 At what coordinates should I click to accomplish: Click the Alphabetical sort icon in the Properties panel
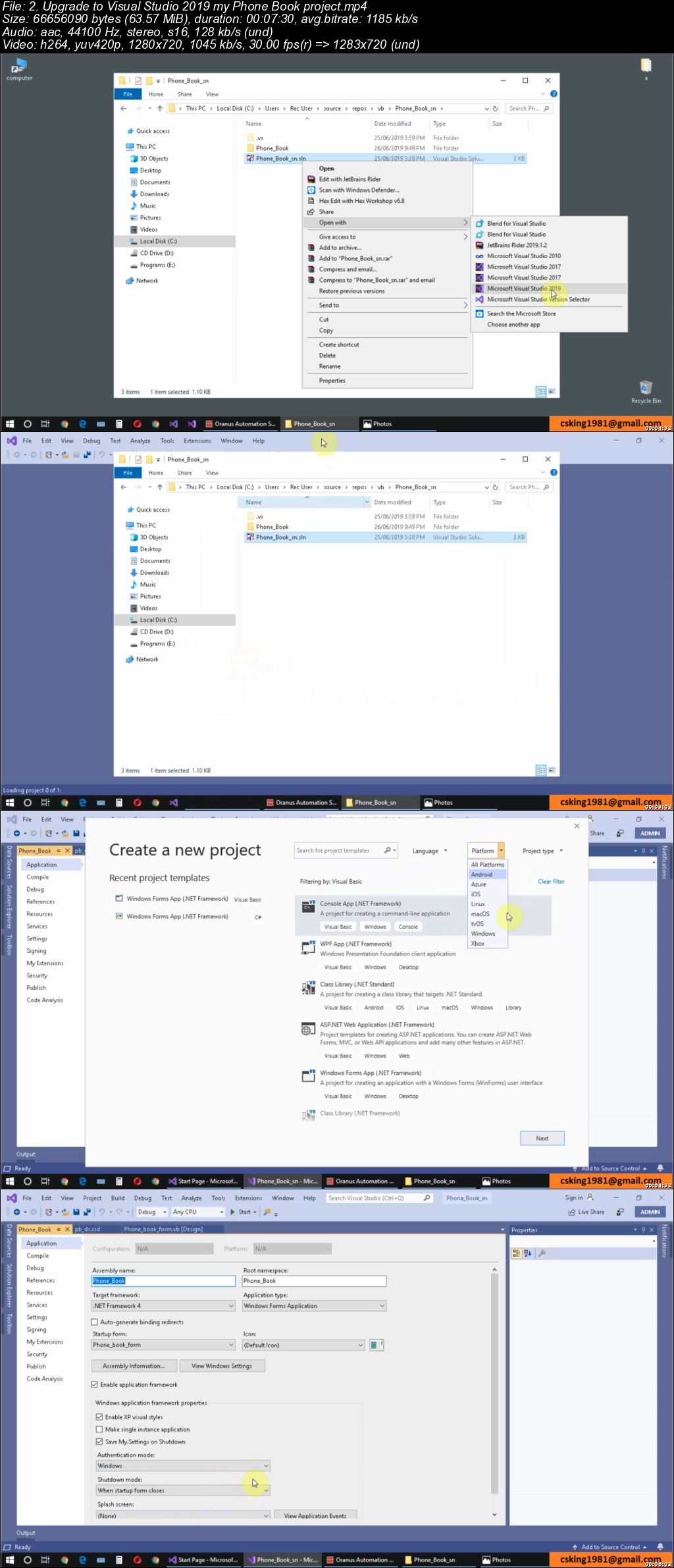(x=528, y=1253)
